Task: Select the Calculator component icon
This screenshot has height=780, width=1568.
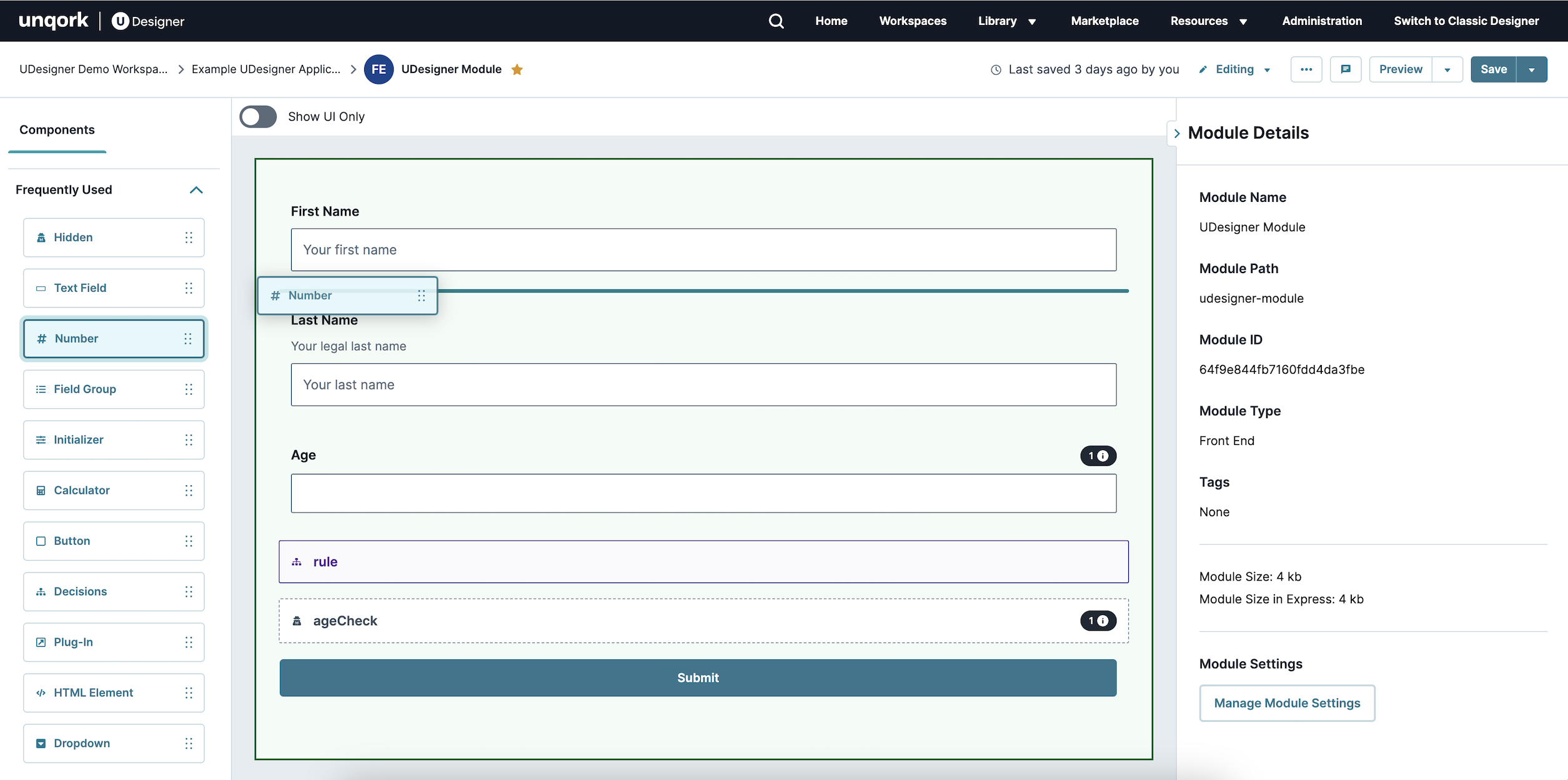Action: (x=41, y=490)
